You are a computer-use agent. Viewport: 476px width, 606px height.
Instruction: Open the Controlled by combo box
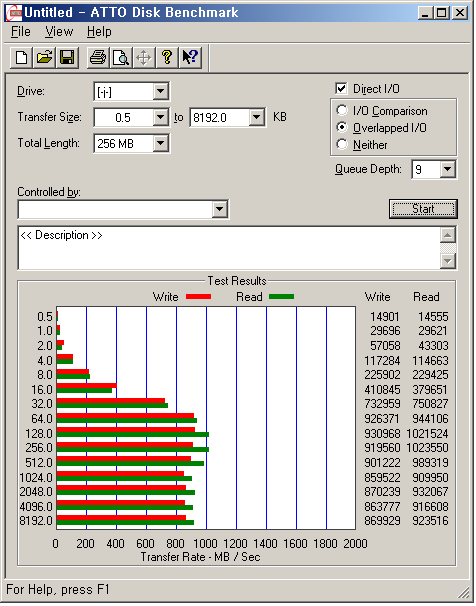pyautogui.click(x=123, y=209)
